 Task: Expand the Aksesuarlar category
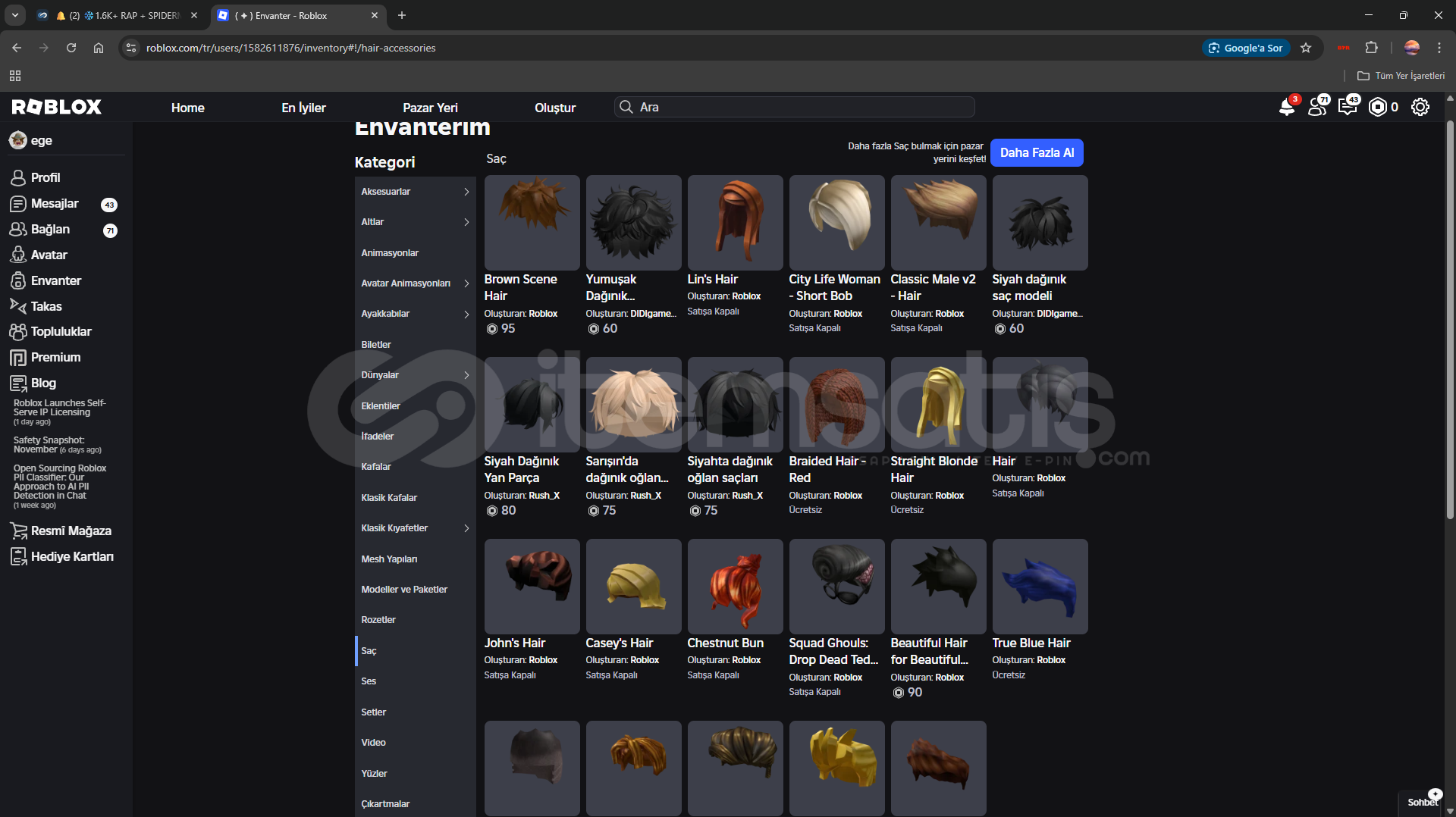coord(415,192)
